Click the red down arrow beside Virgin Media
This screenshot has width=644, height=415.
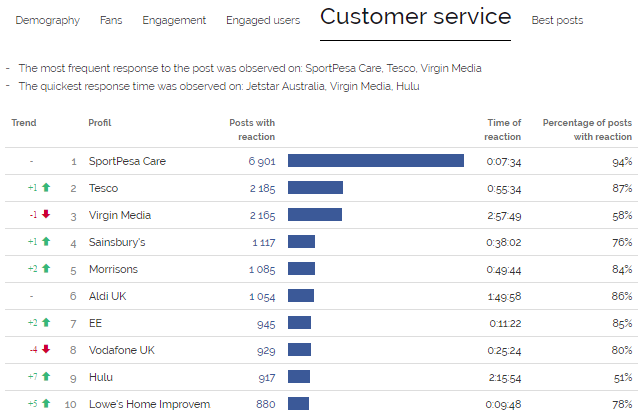46,214
